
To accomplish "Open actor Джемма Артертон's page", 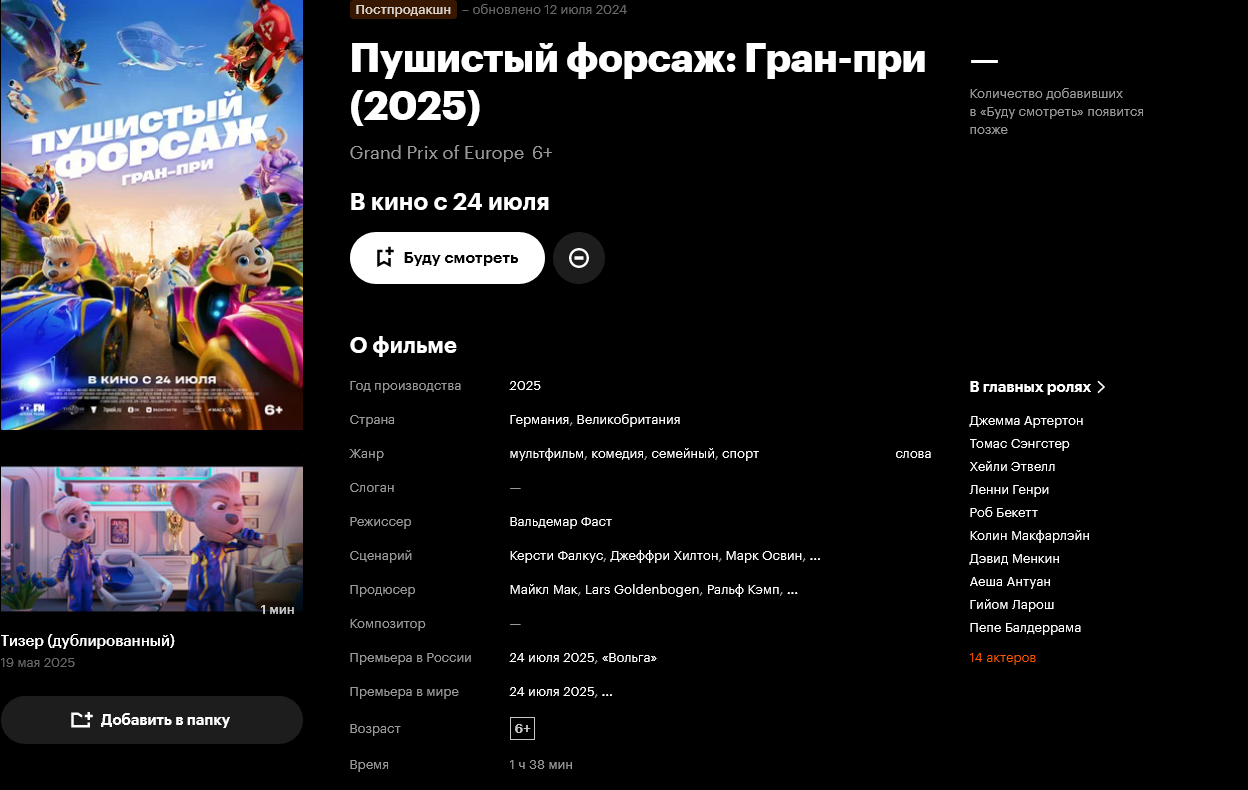I will coord(1026,421).
